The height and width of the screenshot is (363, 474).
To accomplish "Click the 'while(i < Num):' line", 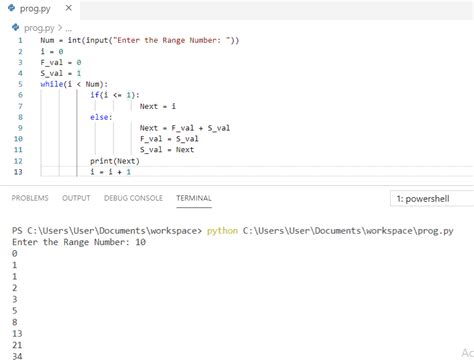I will [74, 84].
